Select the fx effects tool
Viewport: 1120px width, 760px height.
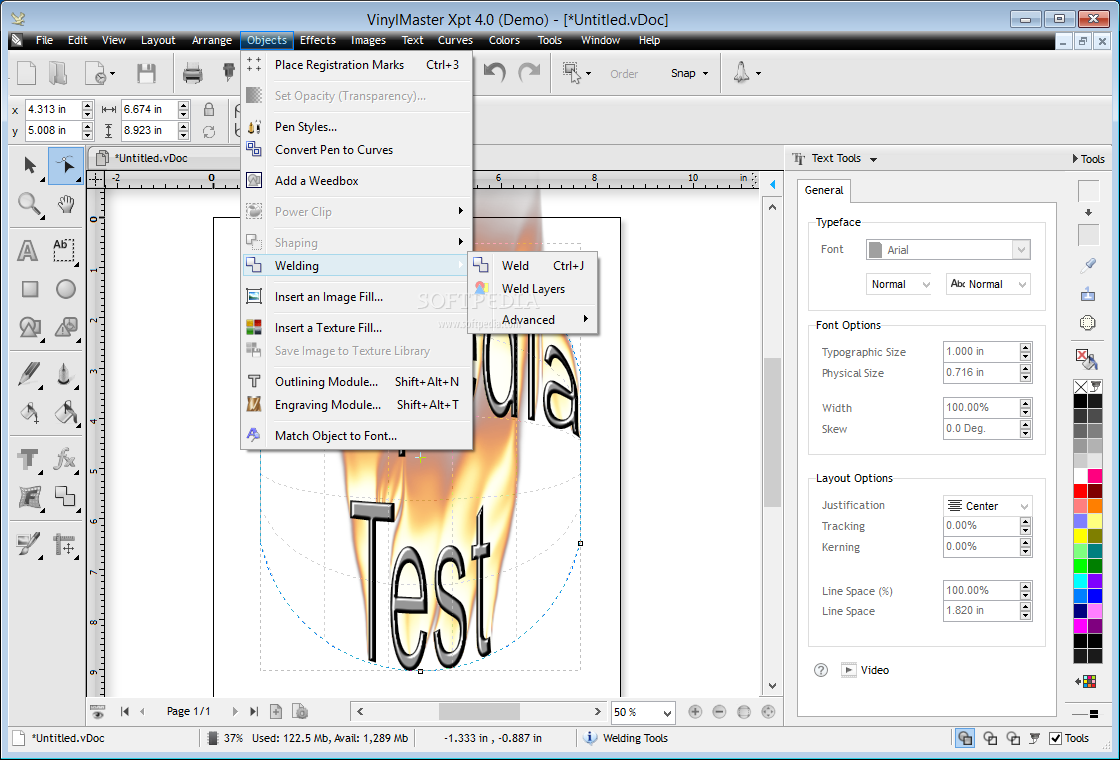click(x=65, y=458)
